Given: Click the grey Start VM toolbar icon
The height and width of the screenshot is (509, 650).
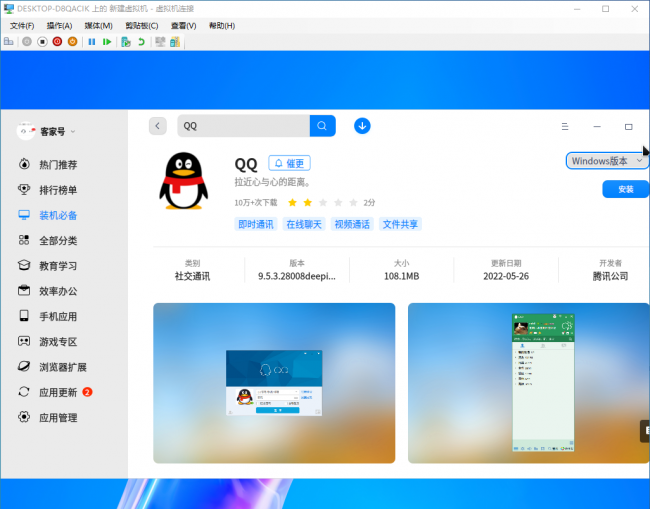Looking at the screenshot, I should click(x=27, y=41).
